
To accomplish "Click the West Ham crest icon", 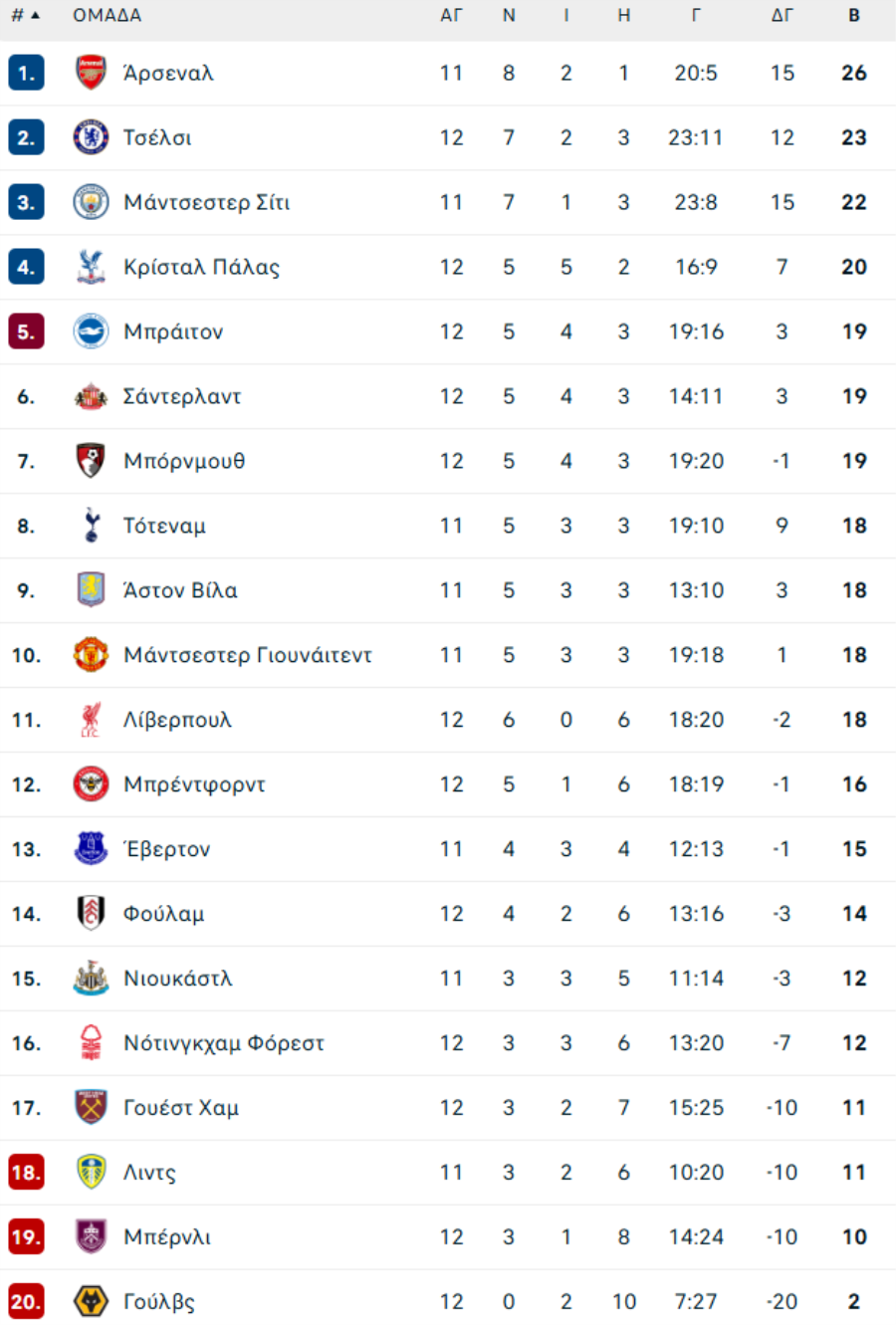I will (91, 1107).
